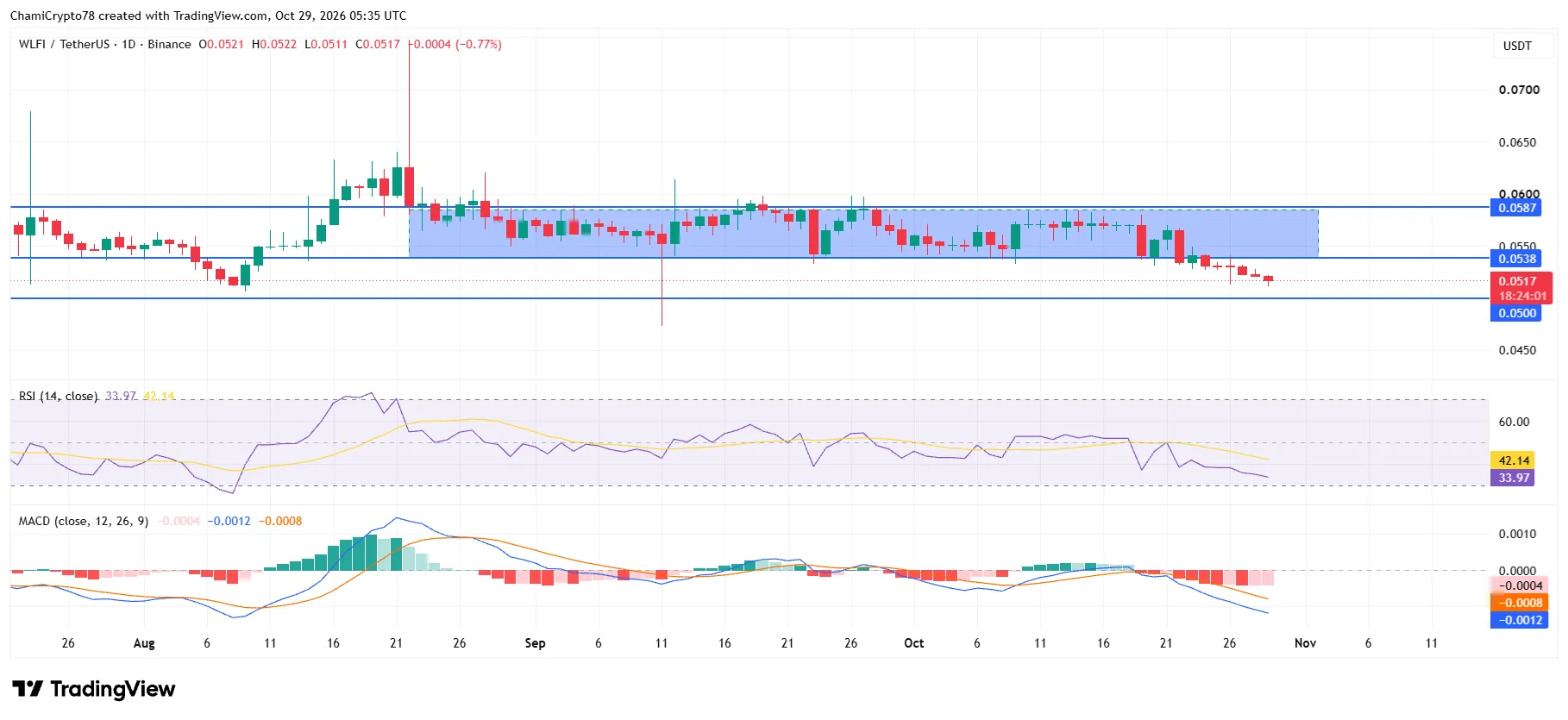The width and height of the screenshot is (1568, 720).
Task: Click the RSI (14, close) indicator title
Action: click(x=58, y=396)
